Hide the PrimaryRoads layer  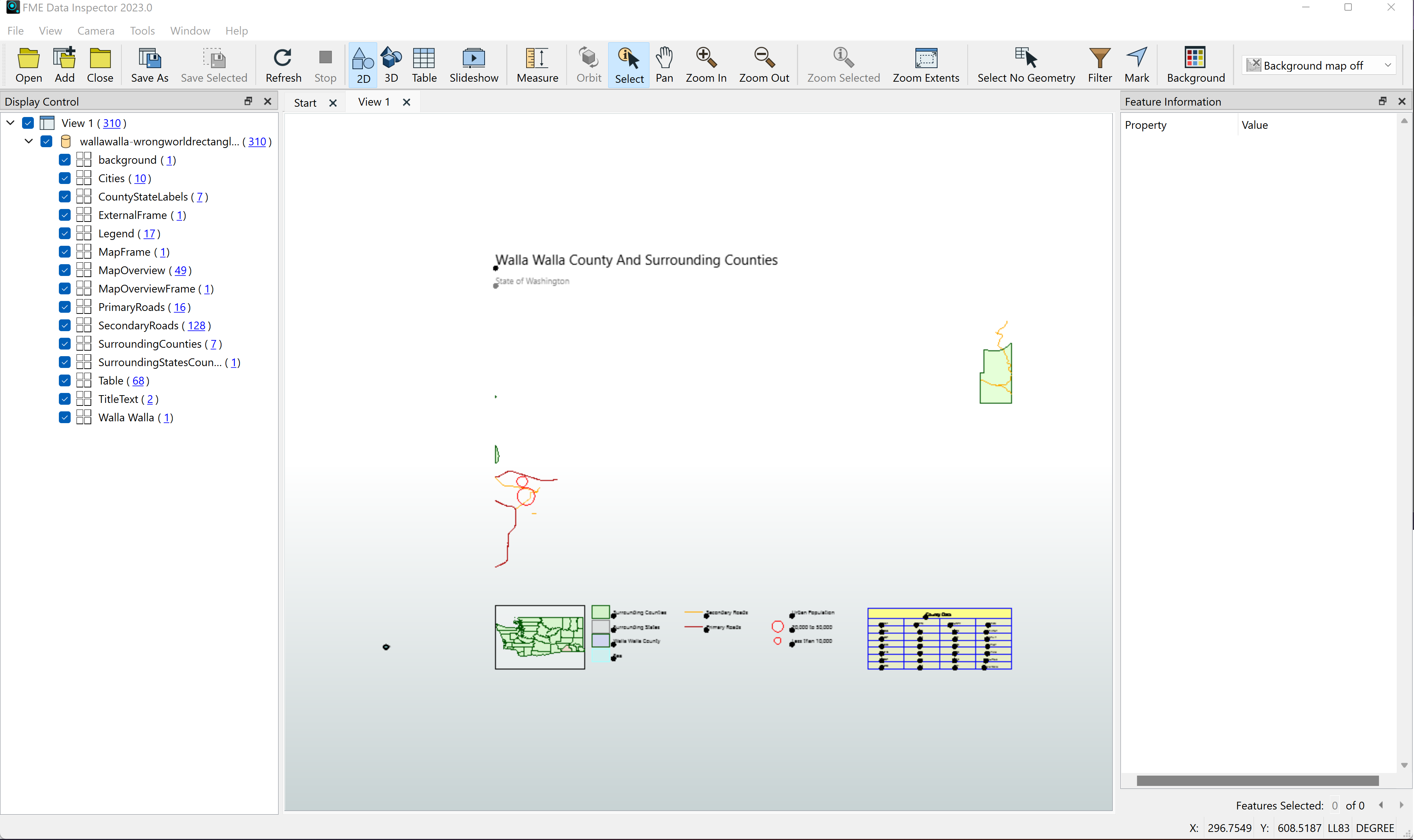pos(64,307)
